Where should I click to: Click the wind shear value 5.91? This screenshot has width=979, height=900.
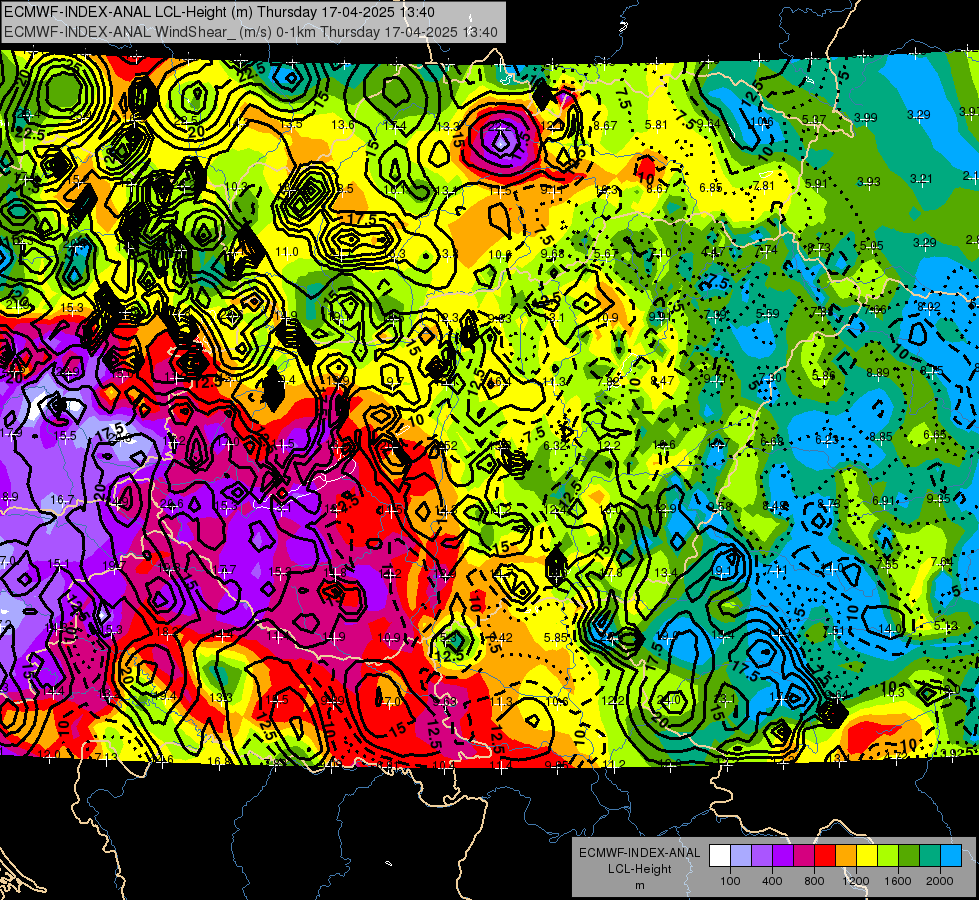[816, 184]
